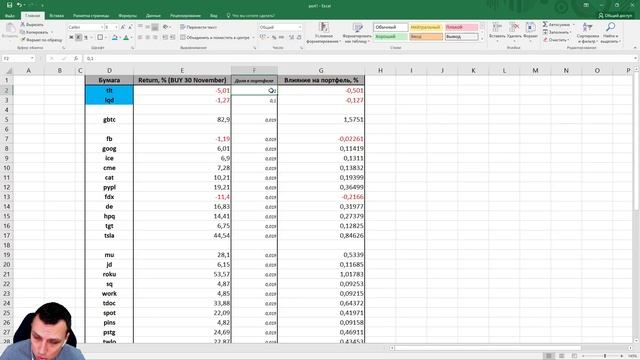Viewport: 640px width, 360px height.
Task: Apply Плохой cell style
Action: 461,27
